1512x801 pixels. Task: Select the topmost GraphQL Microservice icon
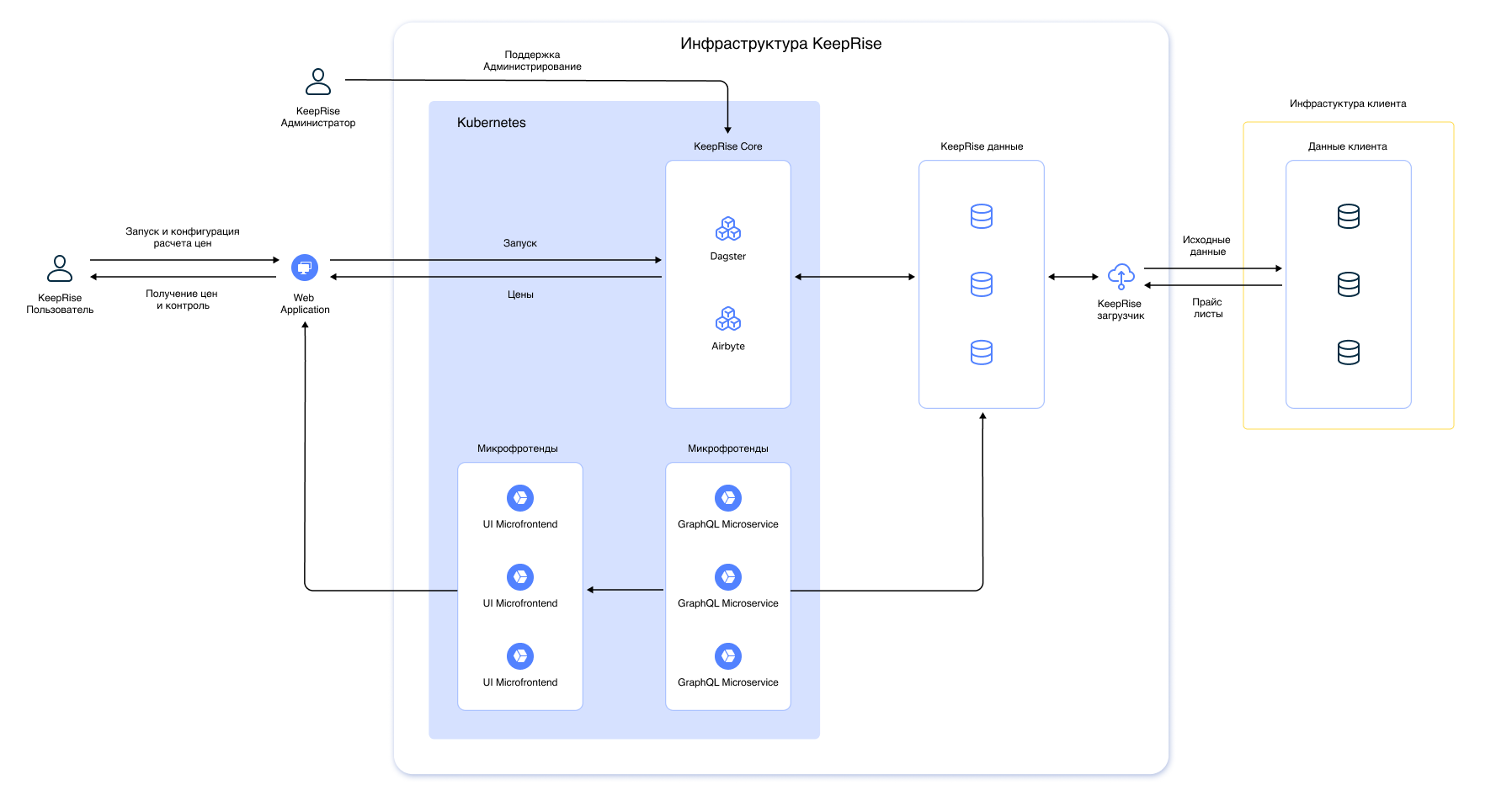point(728,498)
